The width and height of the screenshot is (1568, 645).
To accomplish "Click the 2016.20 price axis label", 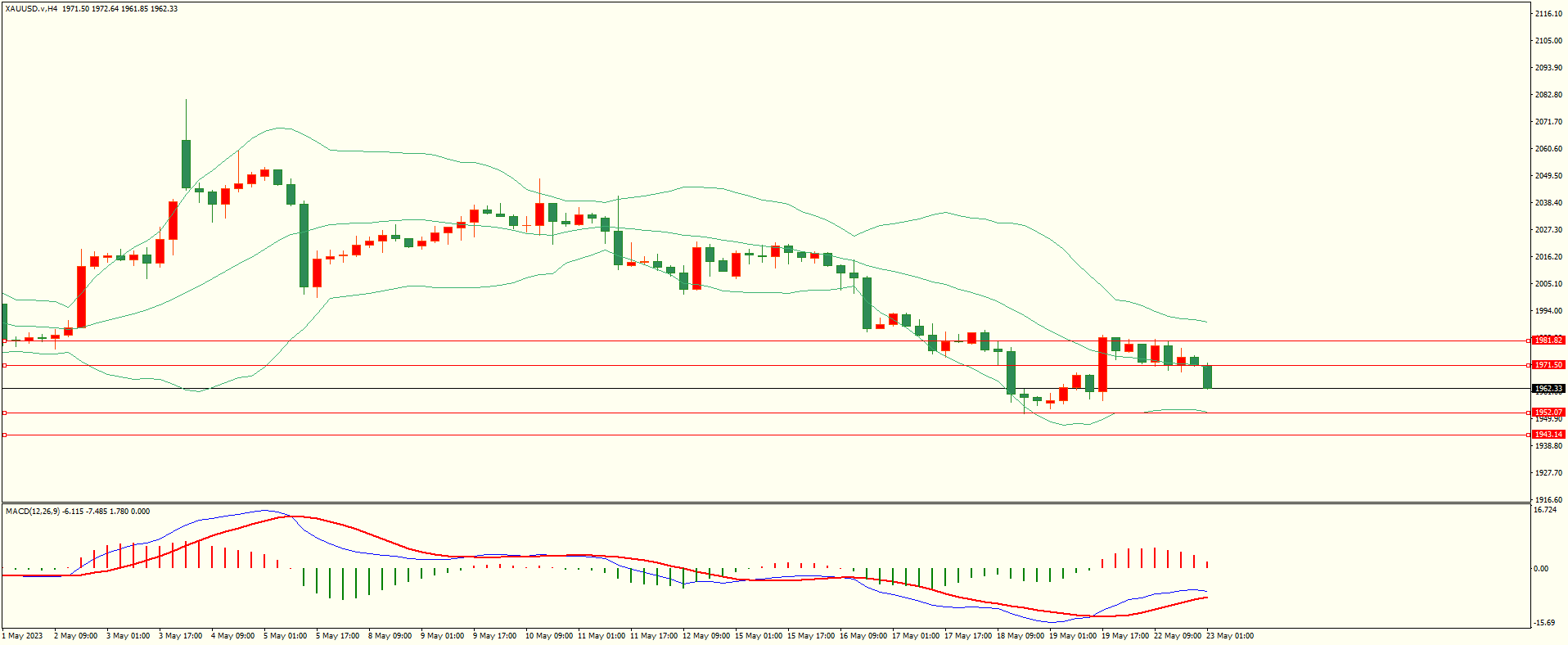I will (1549, 257).
